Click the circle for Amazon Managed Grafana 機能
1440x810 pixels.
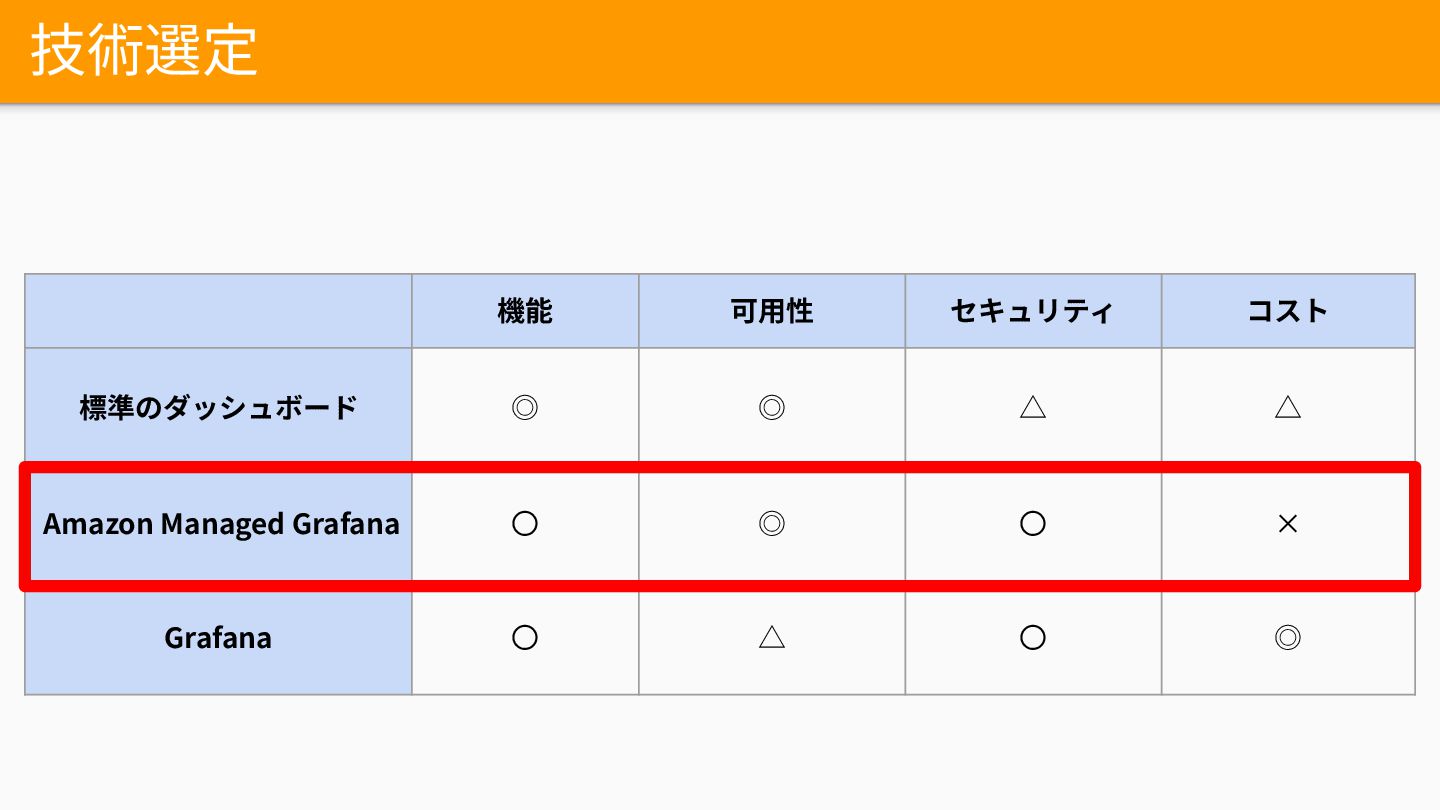(x=525, y=523)
